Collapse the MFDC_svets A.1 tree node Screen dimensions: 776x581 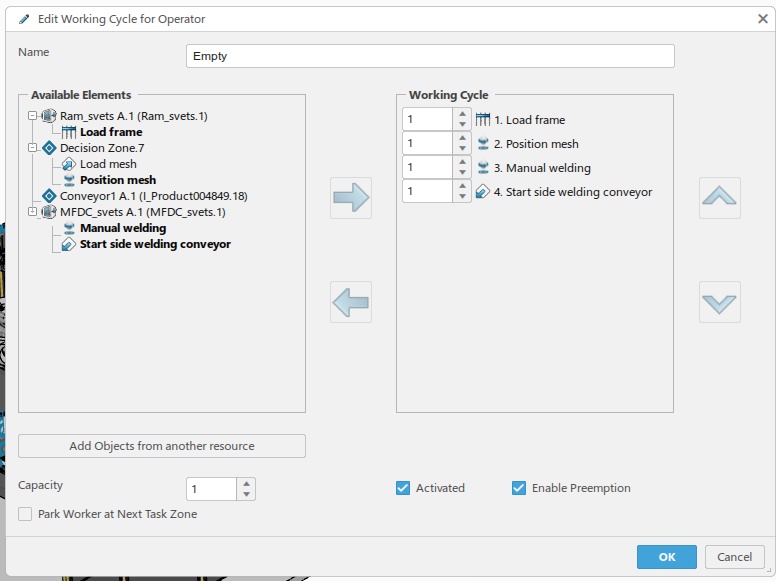tap(33, 212)
